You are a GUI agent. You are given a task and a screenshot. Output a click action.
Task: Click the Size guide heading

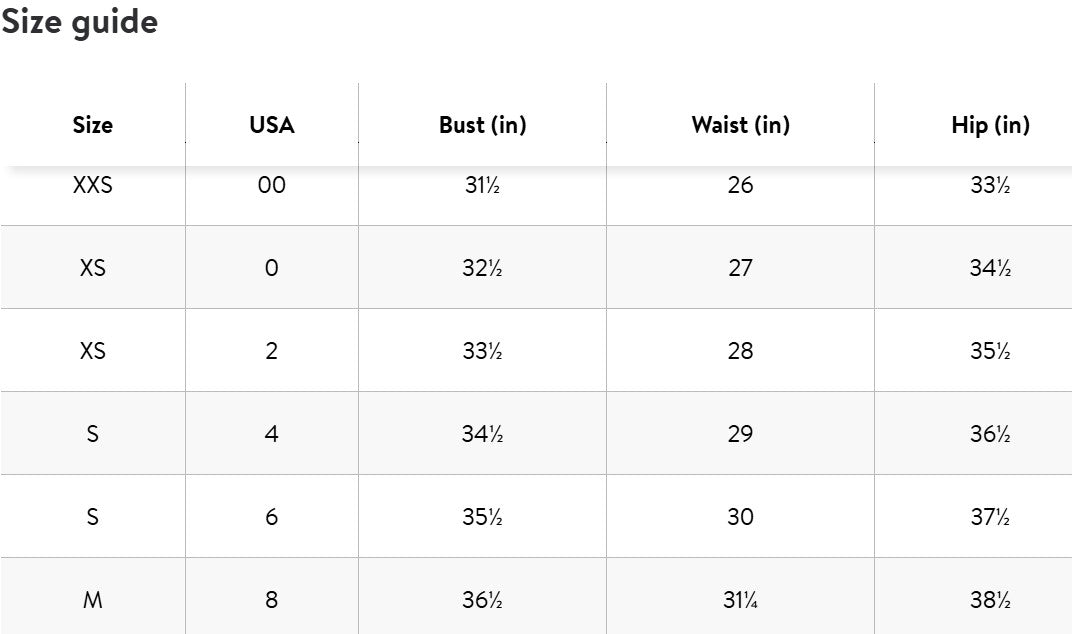pos(80,21)
